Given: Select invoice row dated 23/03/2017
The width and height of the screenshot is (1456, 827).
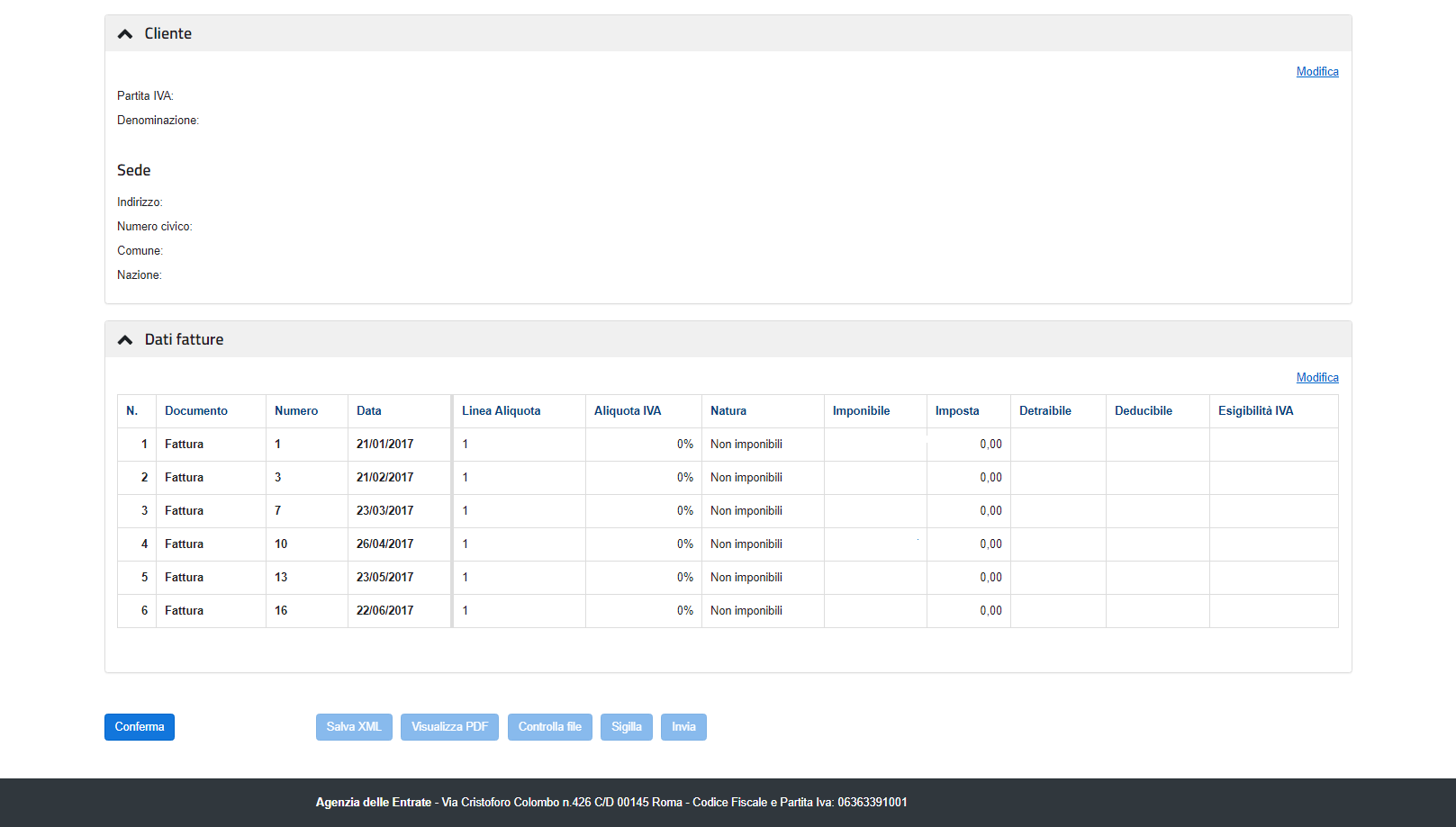Looking at the screenshot, I should (x=384, y=511).
